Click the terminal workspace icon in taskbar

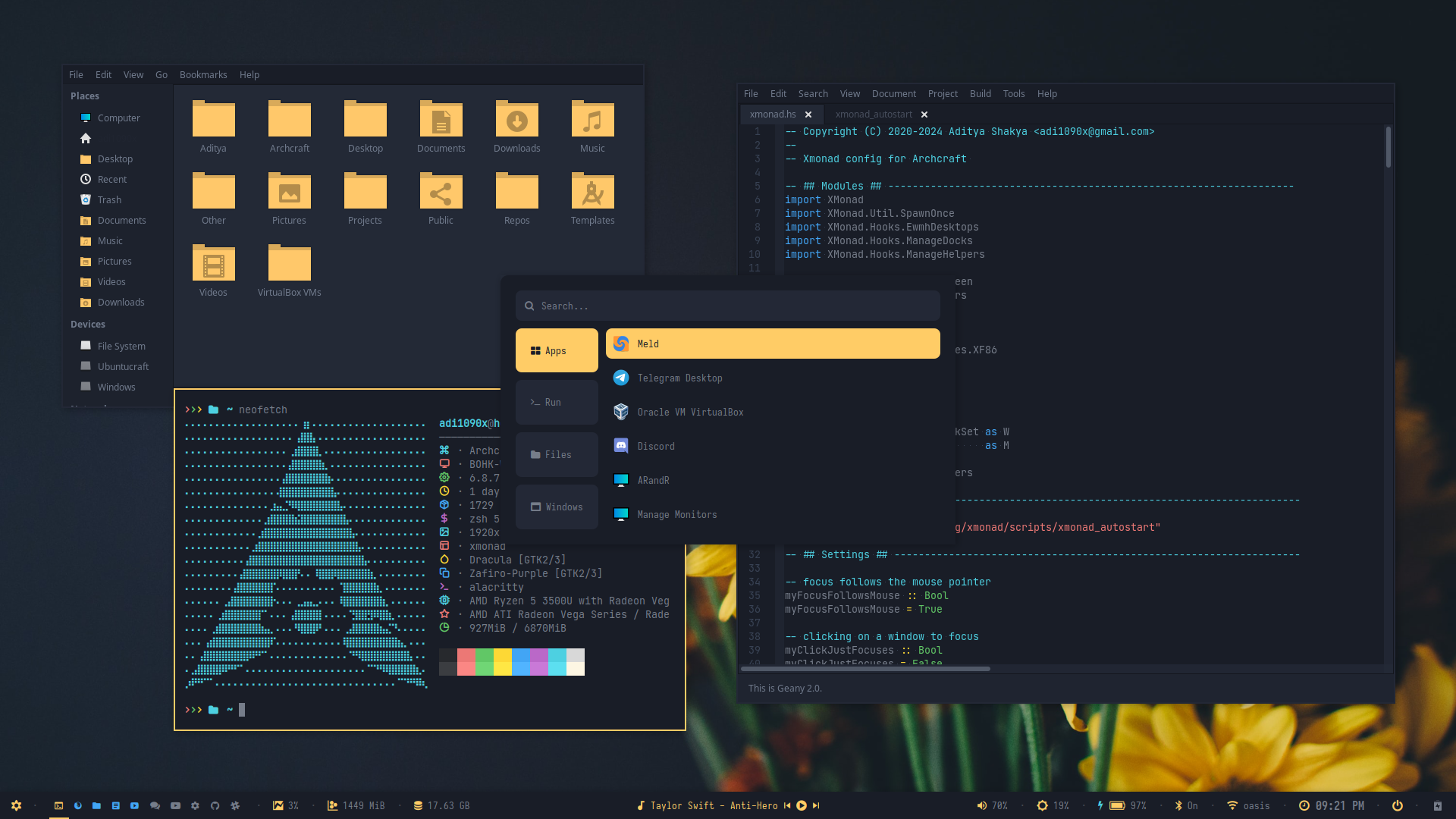pyautogui.click(x=58, y=805)
